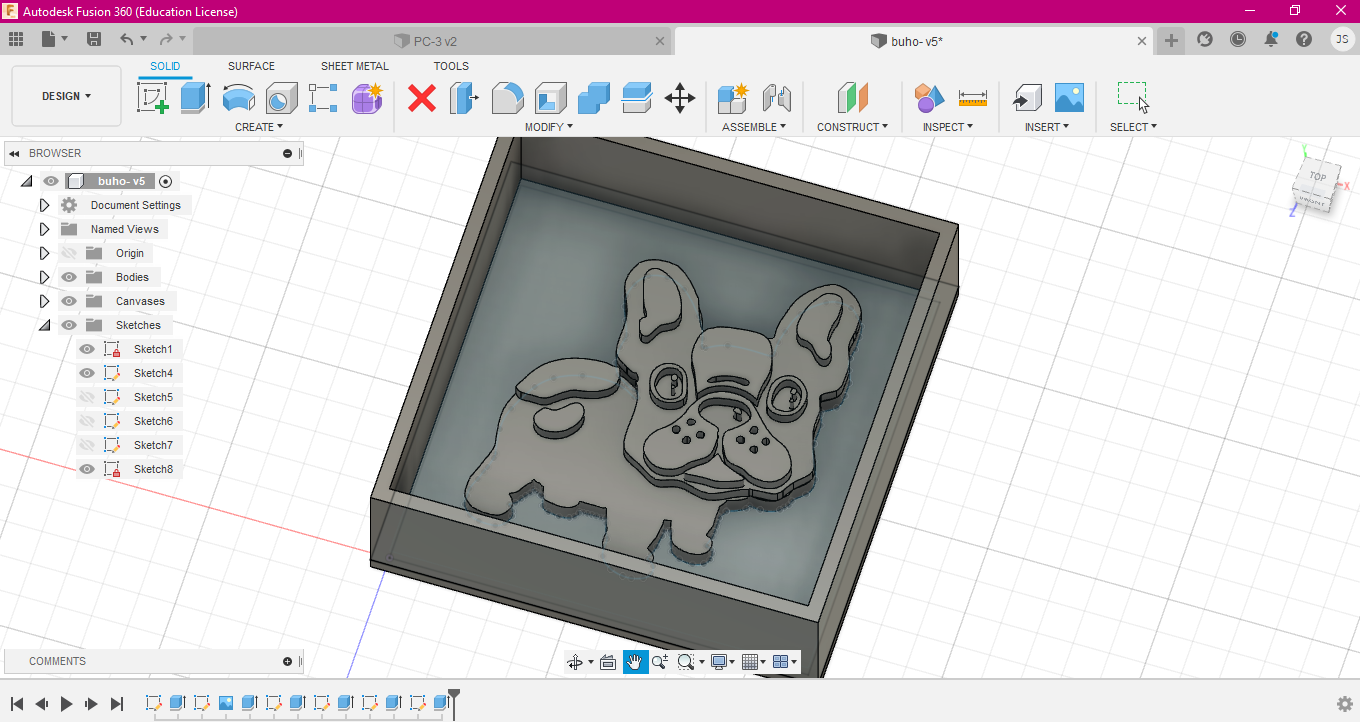Click the ViewCube TOP face
1360x722 pixels.
[x=1318, y=177]
